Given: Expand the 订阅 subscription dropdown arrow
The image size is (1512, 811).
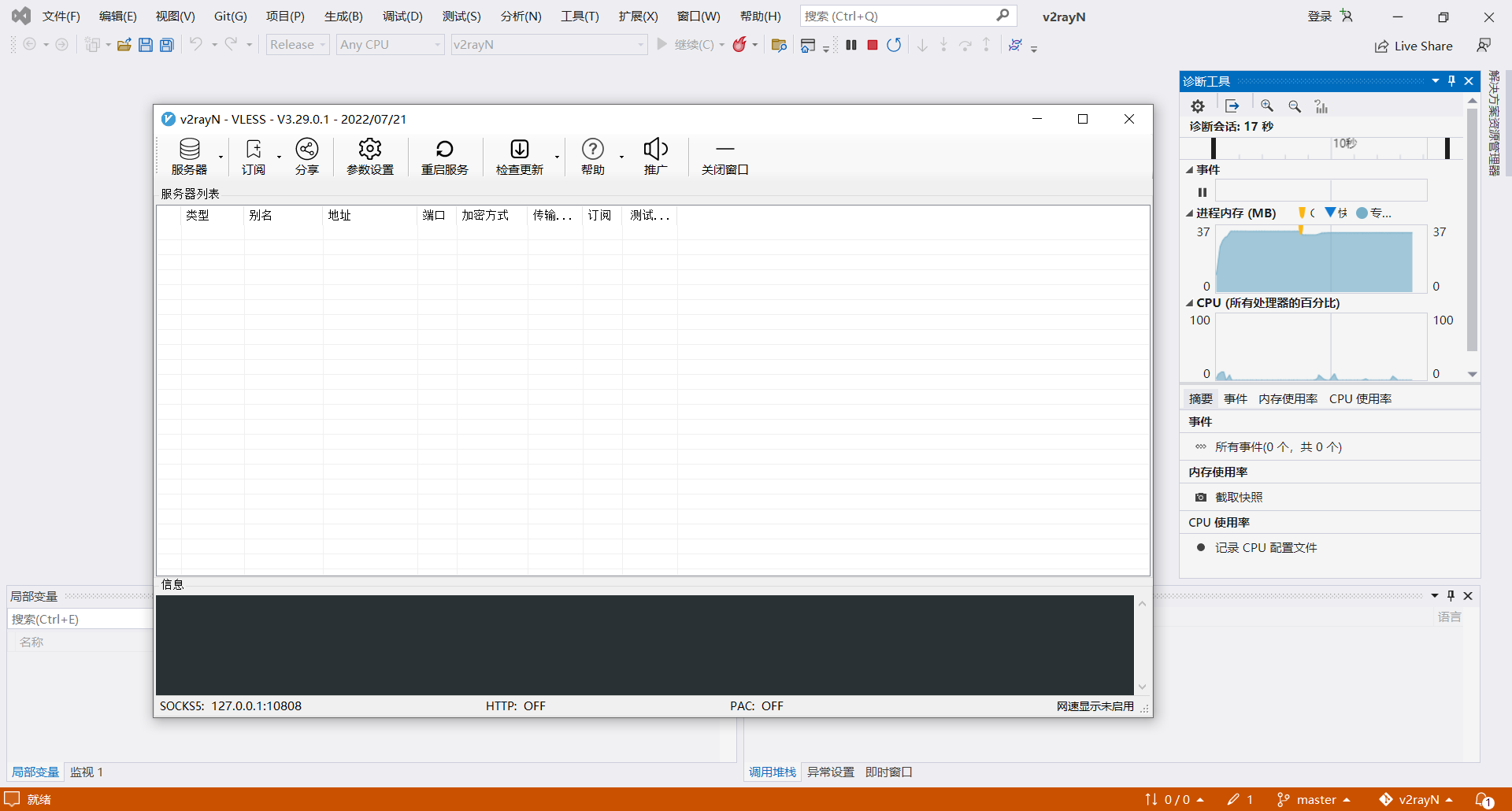Looking at the screenshot, I should click(279, 157).
